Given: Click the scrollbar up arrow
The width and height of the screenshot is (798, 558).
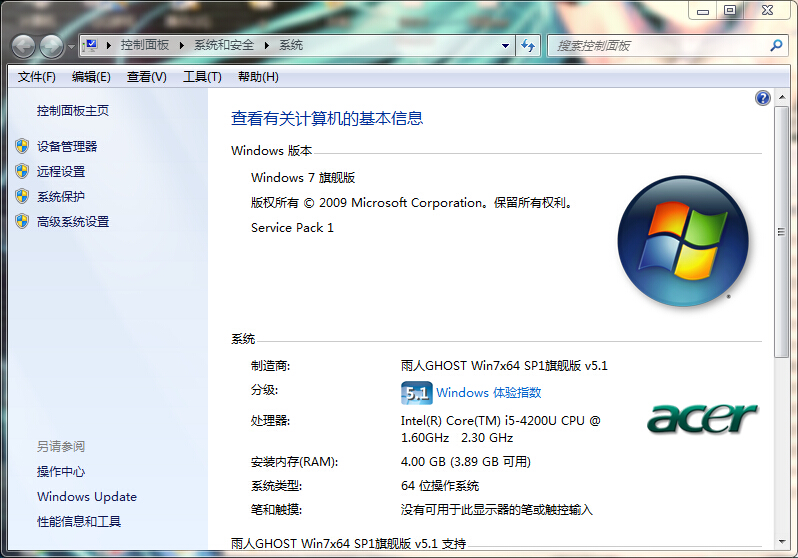Looking at the screenshot, I should click(782, 97).
